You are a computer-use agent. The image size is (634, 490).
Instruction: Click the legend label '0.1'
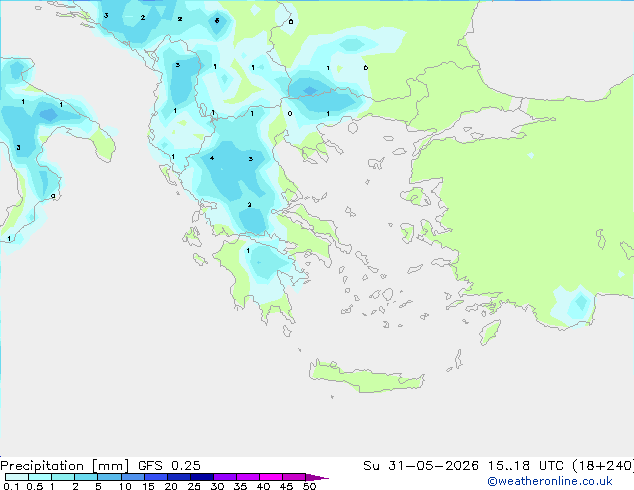[x=11, y=486]
